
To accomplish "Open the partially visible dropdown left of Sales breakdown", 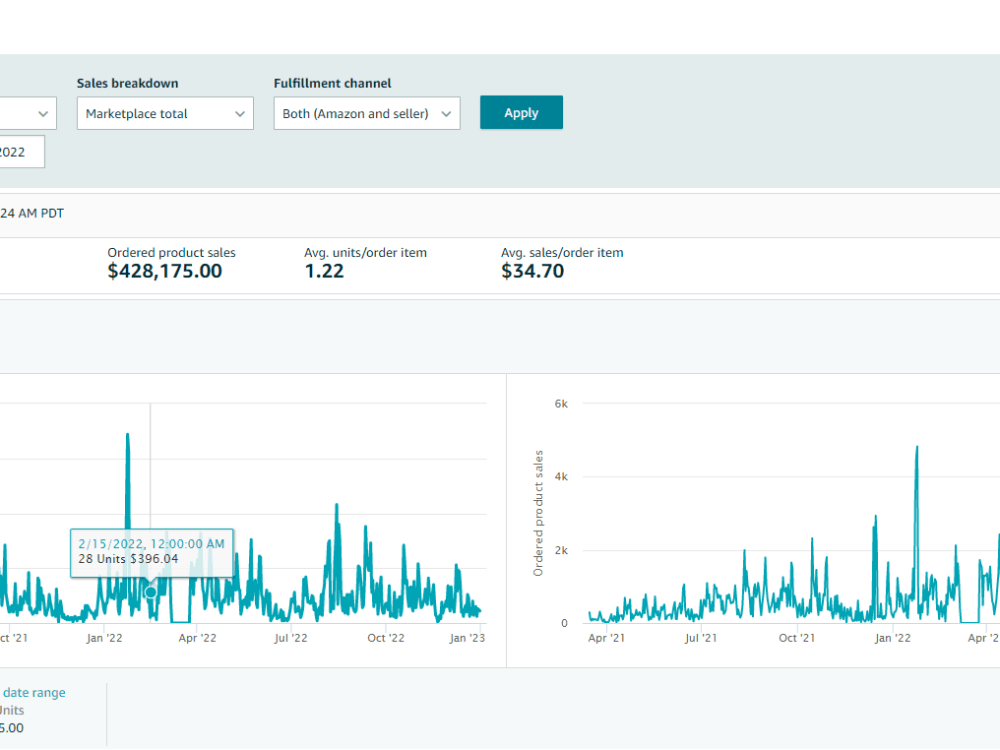I will tap(28, 114).
